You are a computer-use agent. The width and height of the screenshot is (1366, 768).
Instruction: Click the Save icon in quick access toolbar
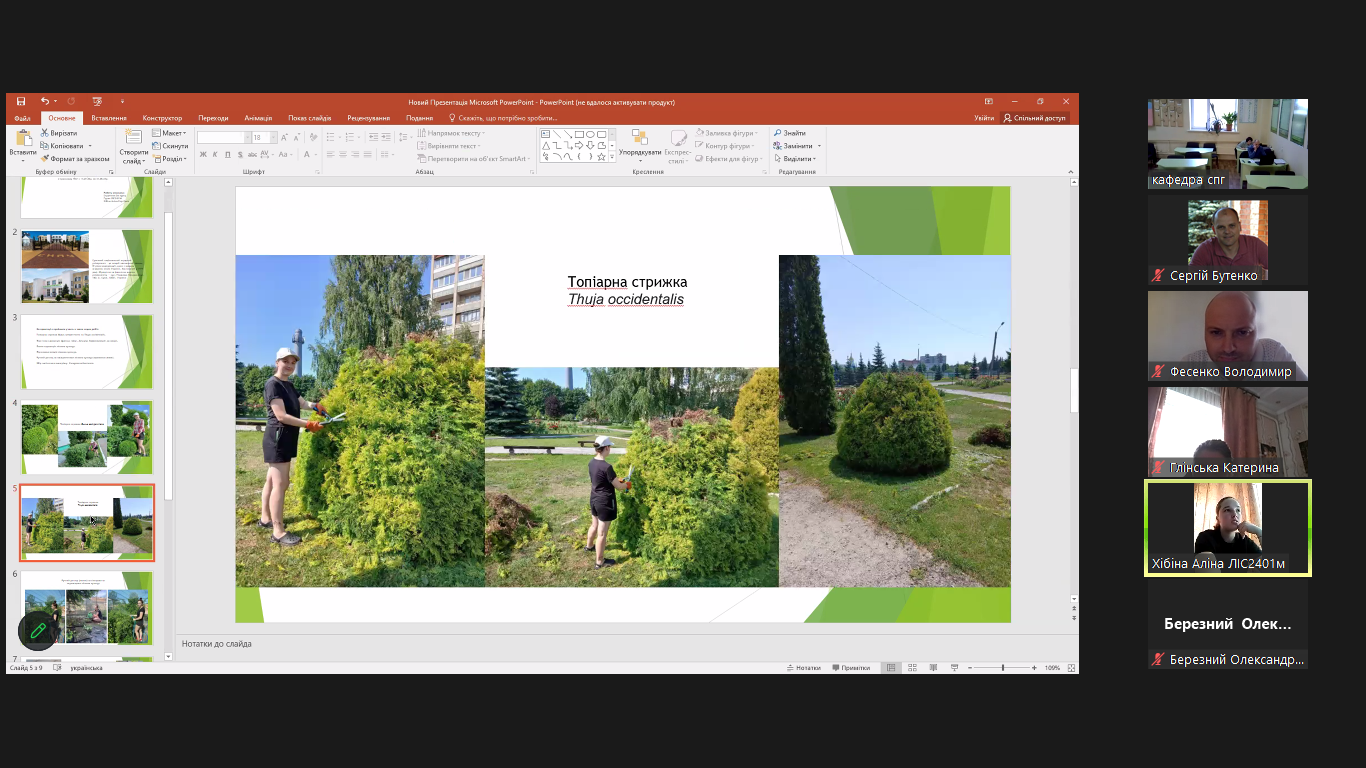click(21, 101)
